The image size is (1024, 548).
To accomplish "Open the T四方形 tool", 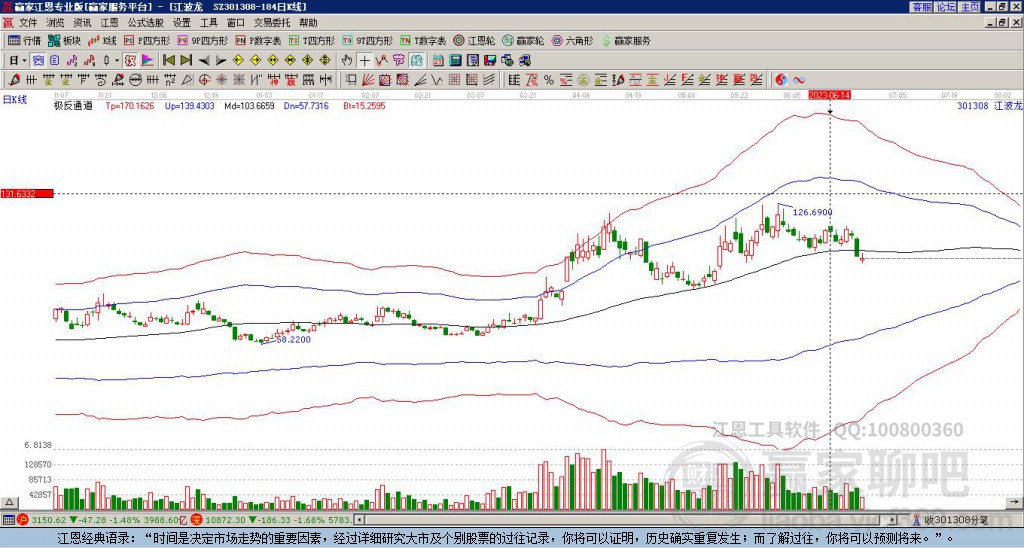I will coord(312,40).
